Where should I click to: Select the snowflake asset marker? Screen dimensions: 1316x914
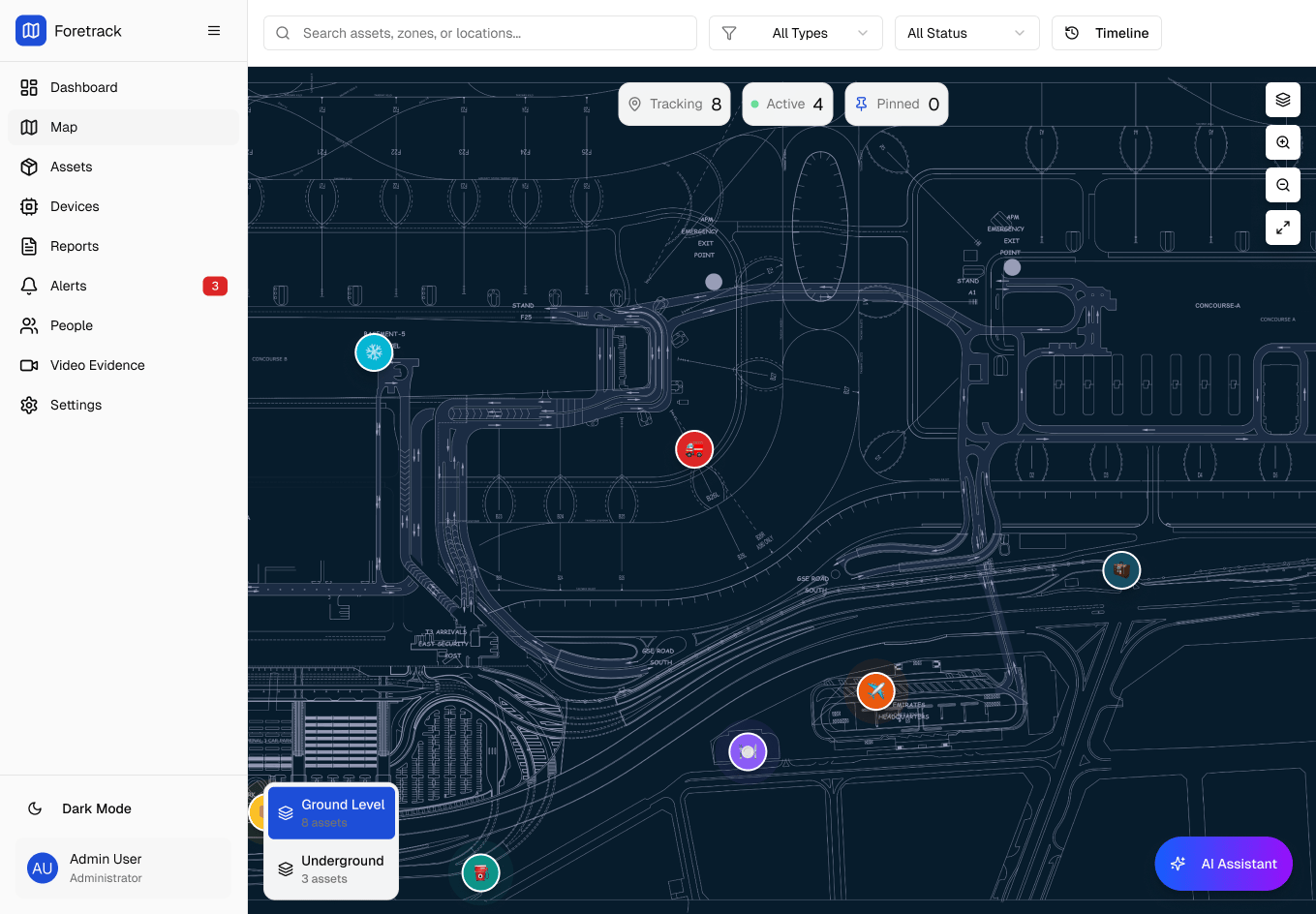coord(375,352)
